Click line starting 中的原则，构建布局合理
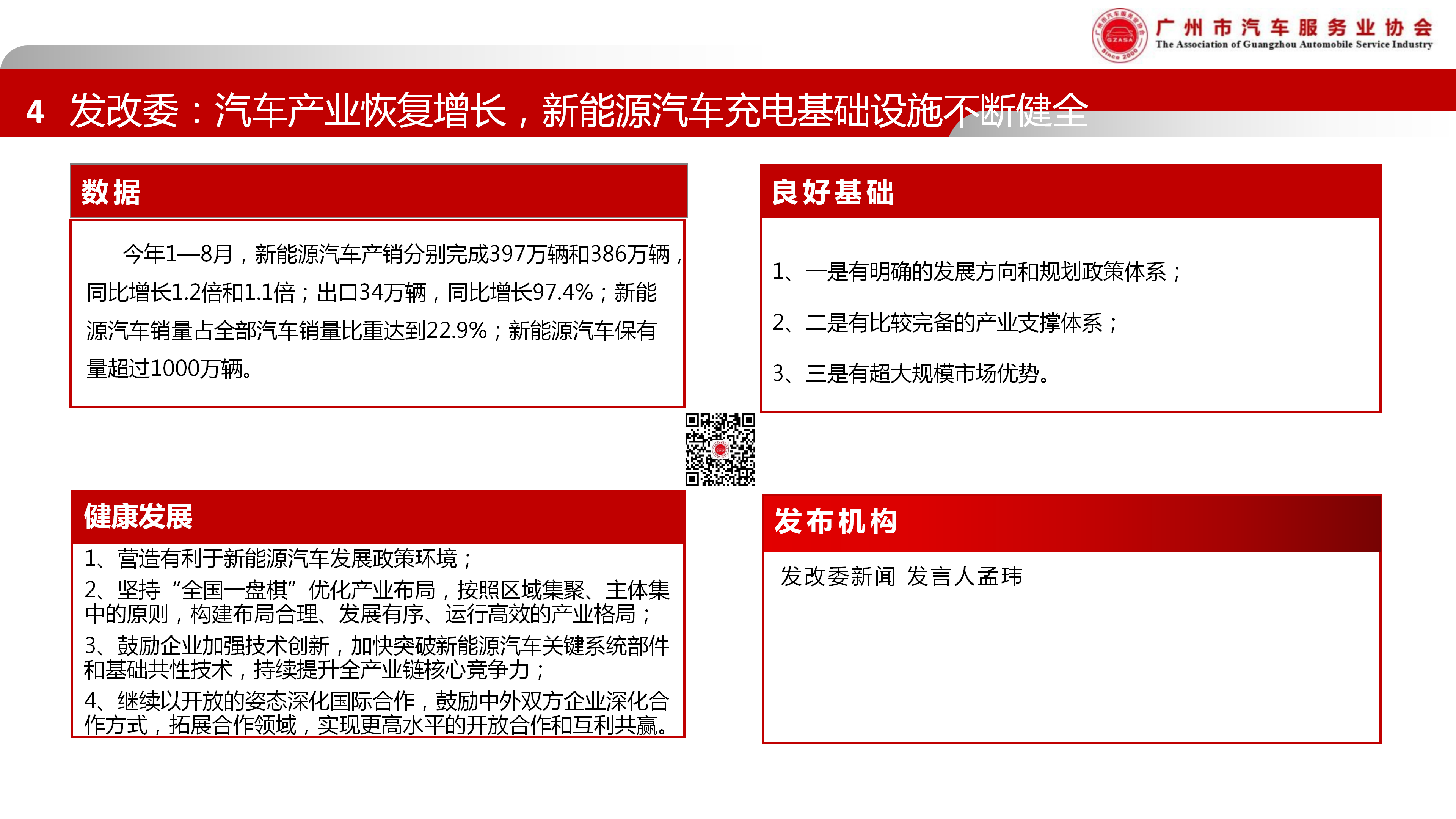The image size is (1456, 819). point(369,614)
